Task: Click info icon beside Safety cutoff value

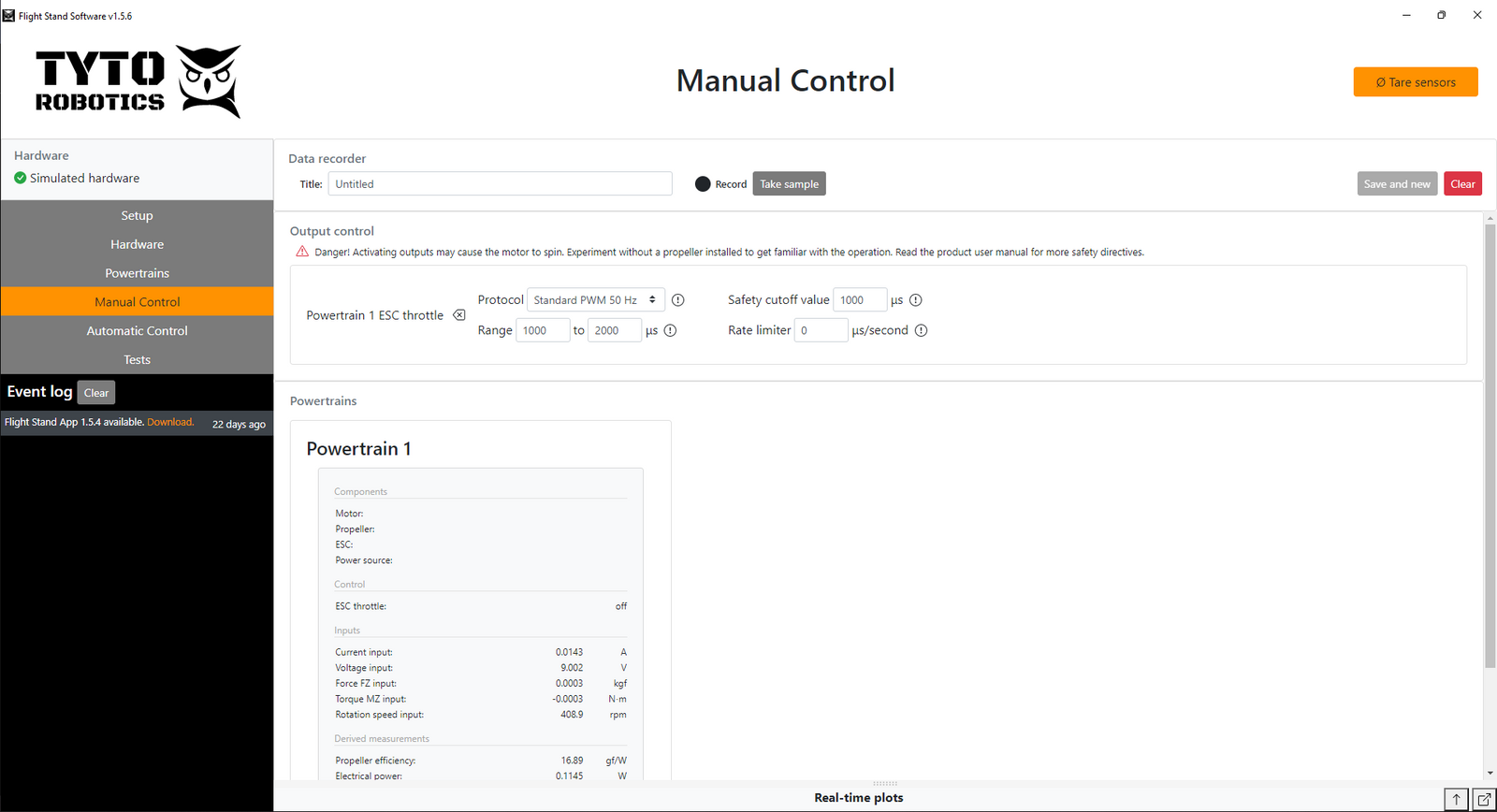Action: (916, 300)
